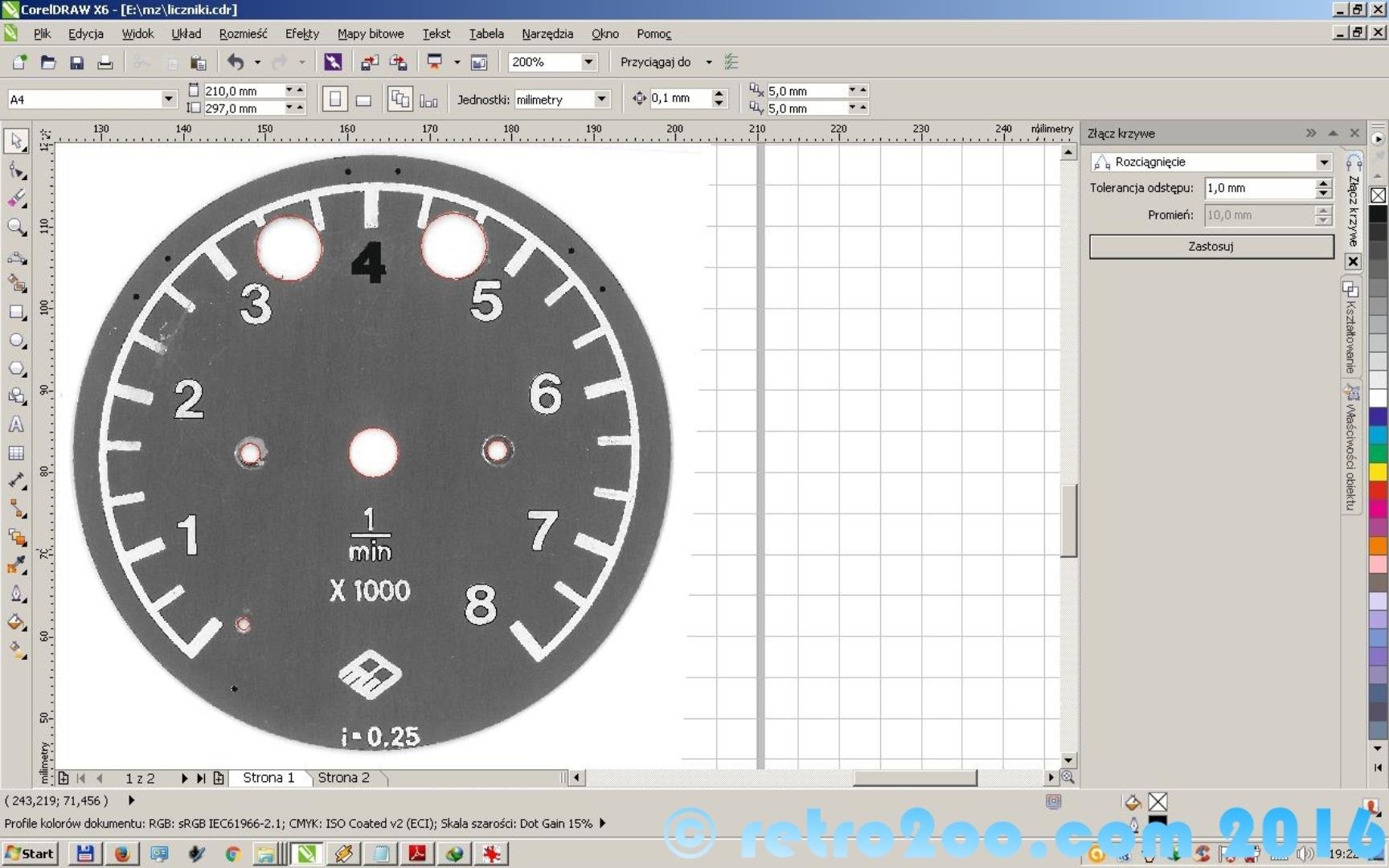
Task: Click the Save disk icon
Action: 76,62
